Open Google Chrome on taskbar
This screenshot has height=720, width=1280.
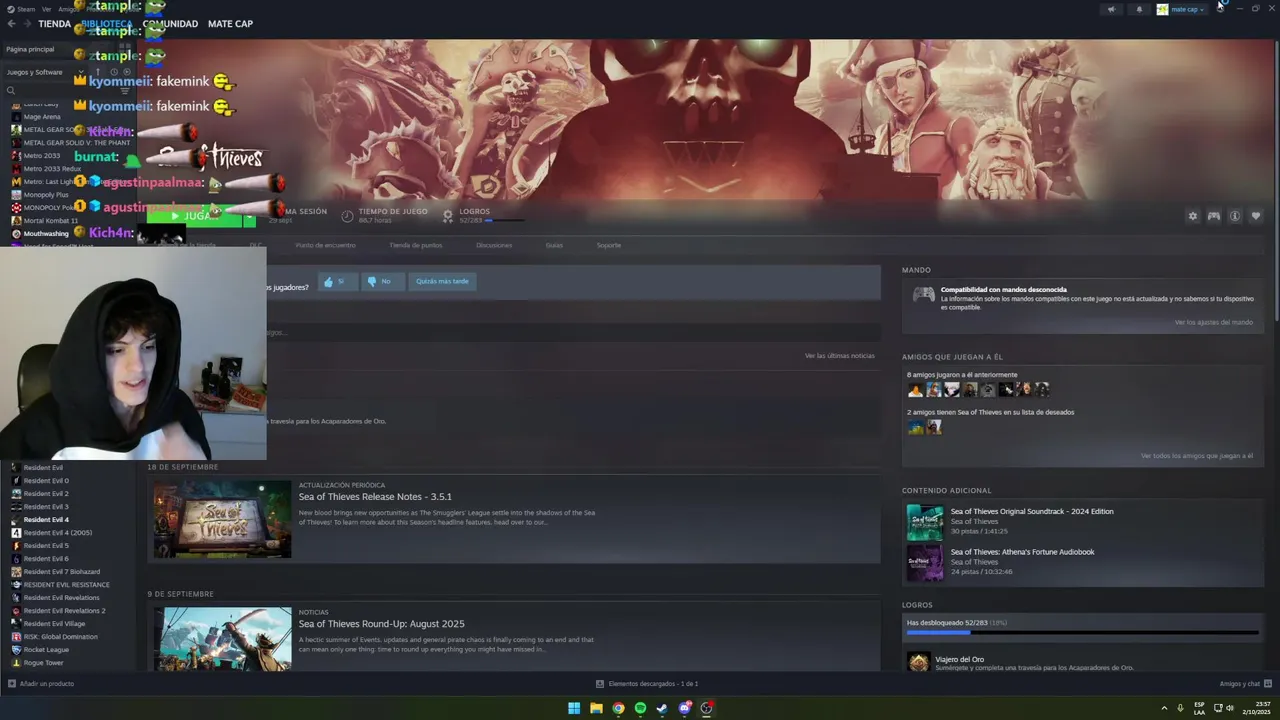pyautogui.click(x=618, y=708)
